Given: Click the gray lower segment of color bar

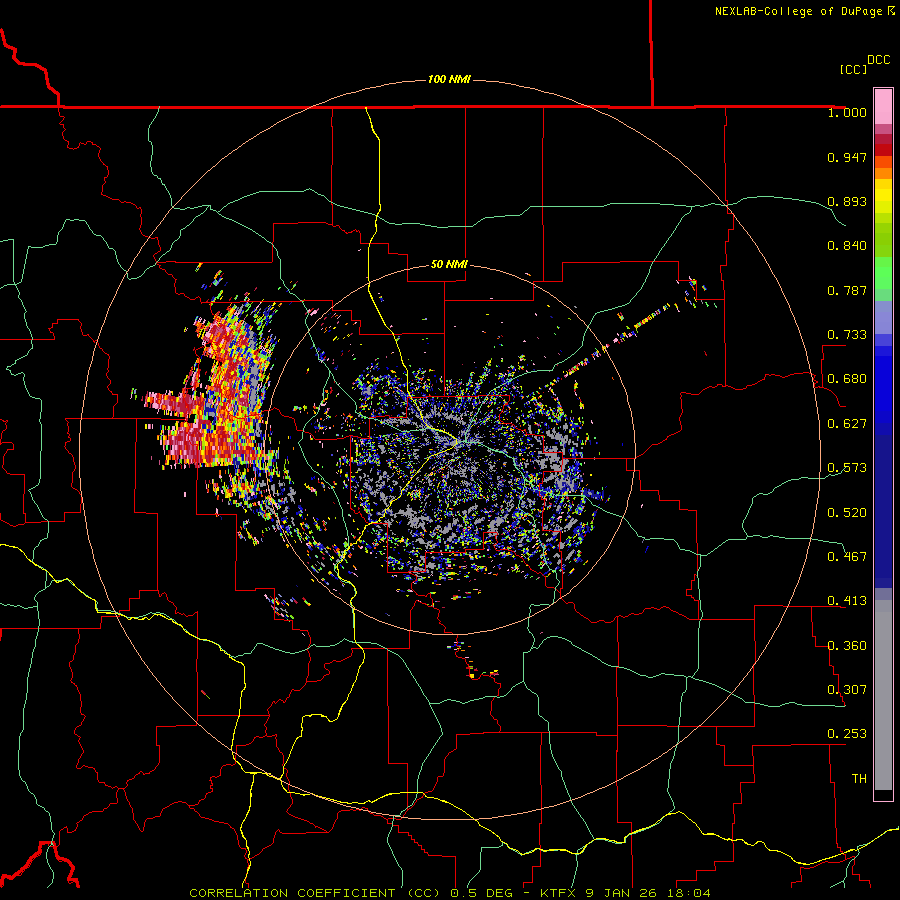Looking at the screenshot, I should [x=883, y=695].
